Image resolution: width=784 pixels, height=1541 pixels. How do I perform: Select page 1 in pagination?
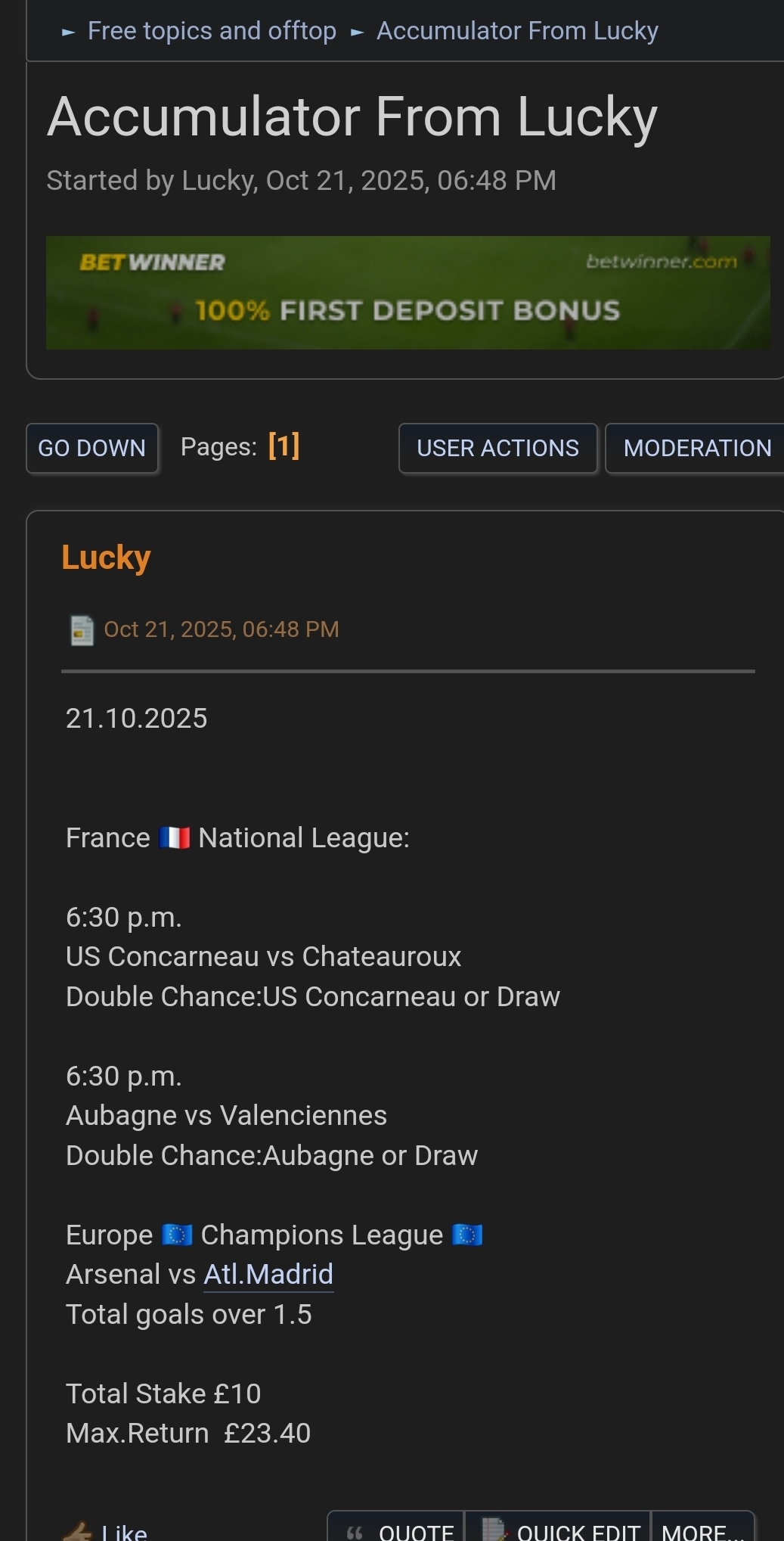(284, 446)
